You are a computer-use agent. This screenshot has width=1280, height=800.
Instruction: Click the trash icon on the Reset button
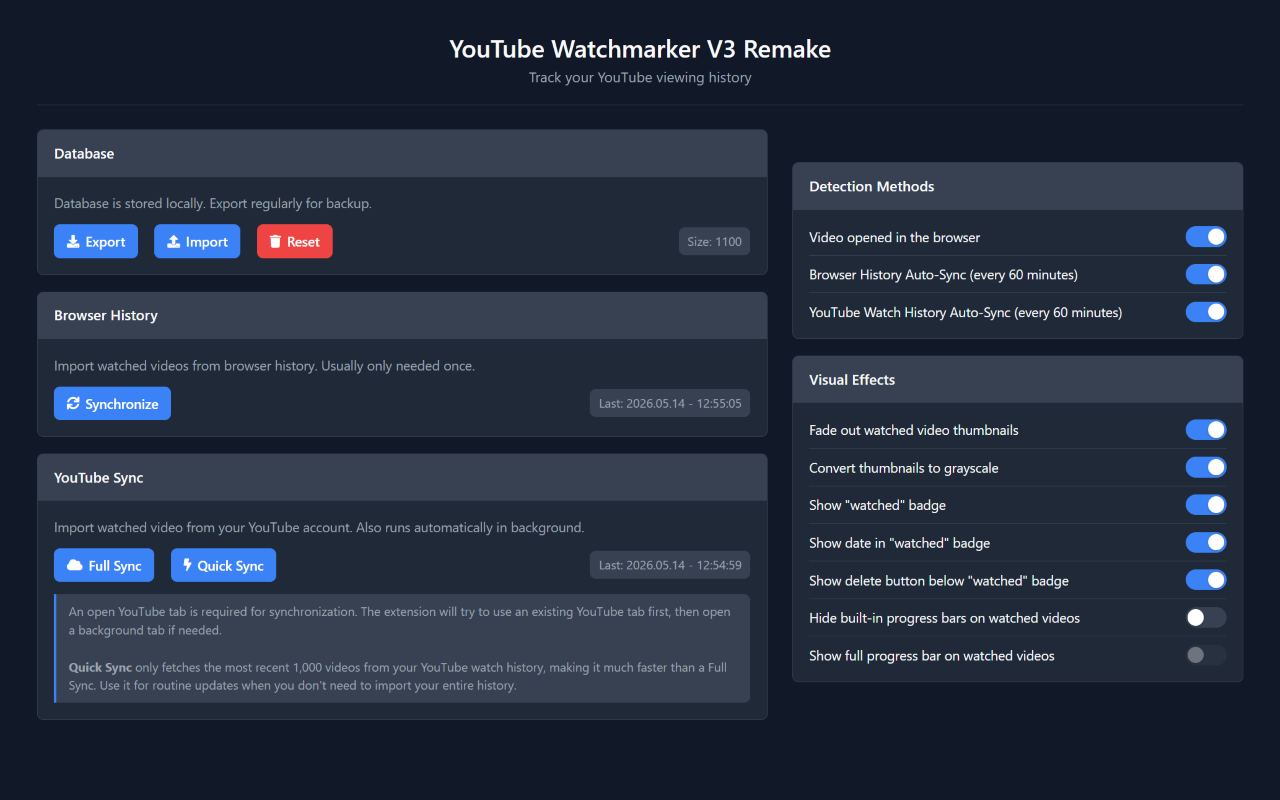275,242
